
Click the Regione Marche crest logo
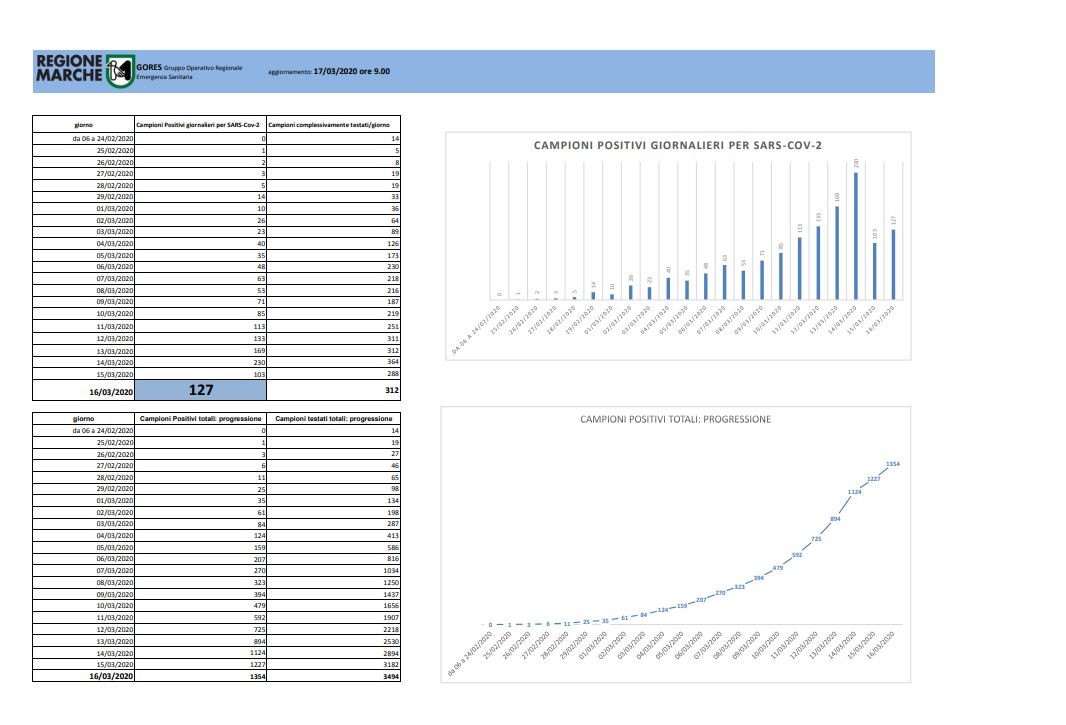pyautogui.click(x=120, y=71)
